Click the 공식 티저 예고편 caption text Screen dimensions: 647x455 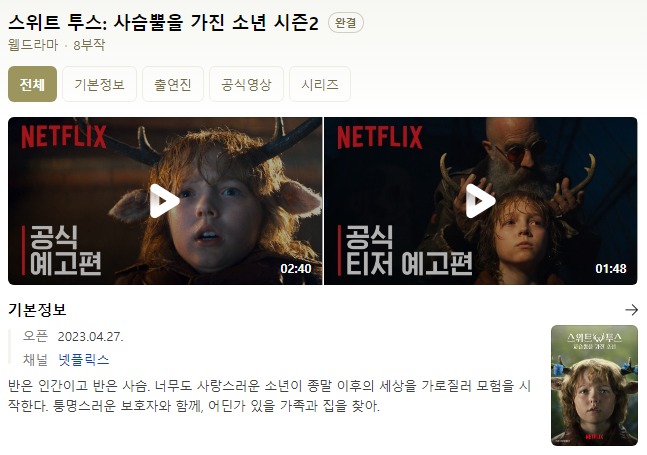tap(409, 250)
